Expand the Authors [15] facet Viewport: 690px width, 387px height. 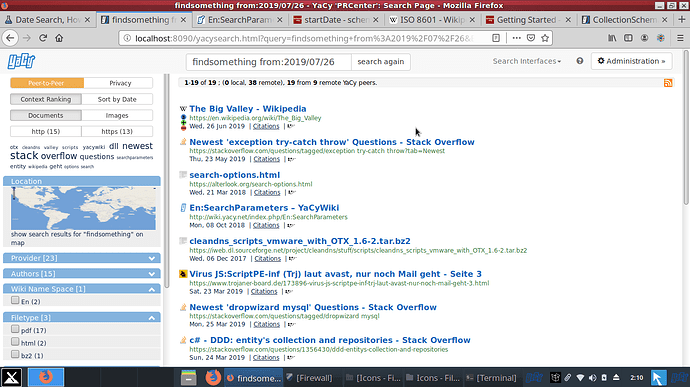tap(82, 273)
